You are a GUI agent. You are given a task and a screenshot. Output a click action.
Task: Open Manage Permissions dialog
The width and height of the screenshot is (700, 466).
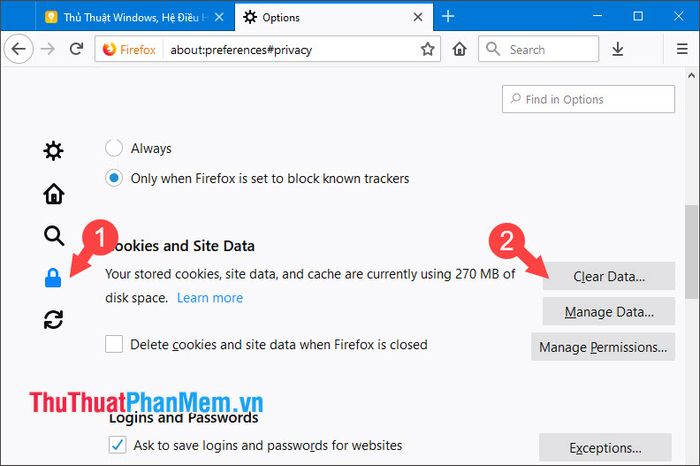(603, 347)
